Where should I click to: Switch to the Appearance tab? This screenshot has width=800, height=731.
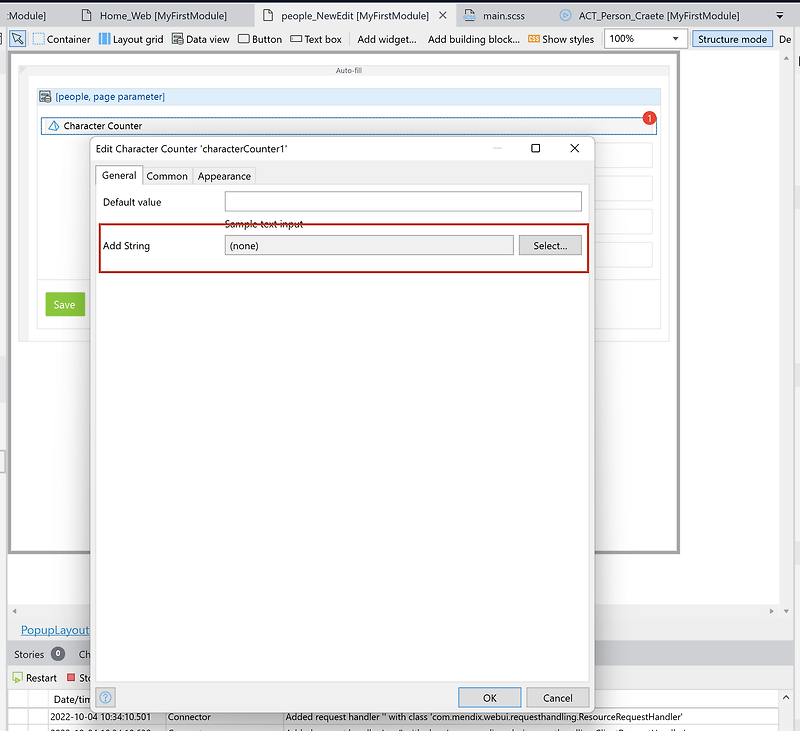(224, 175)
